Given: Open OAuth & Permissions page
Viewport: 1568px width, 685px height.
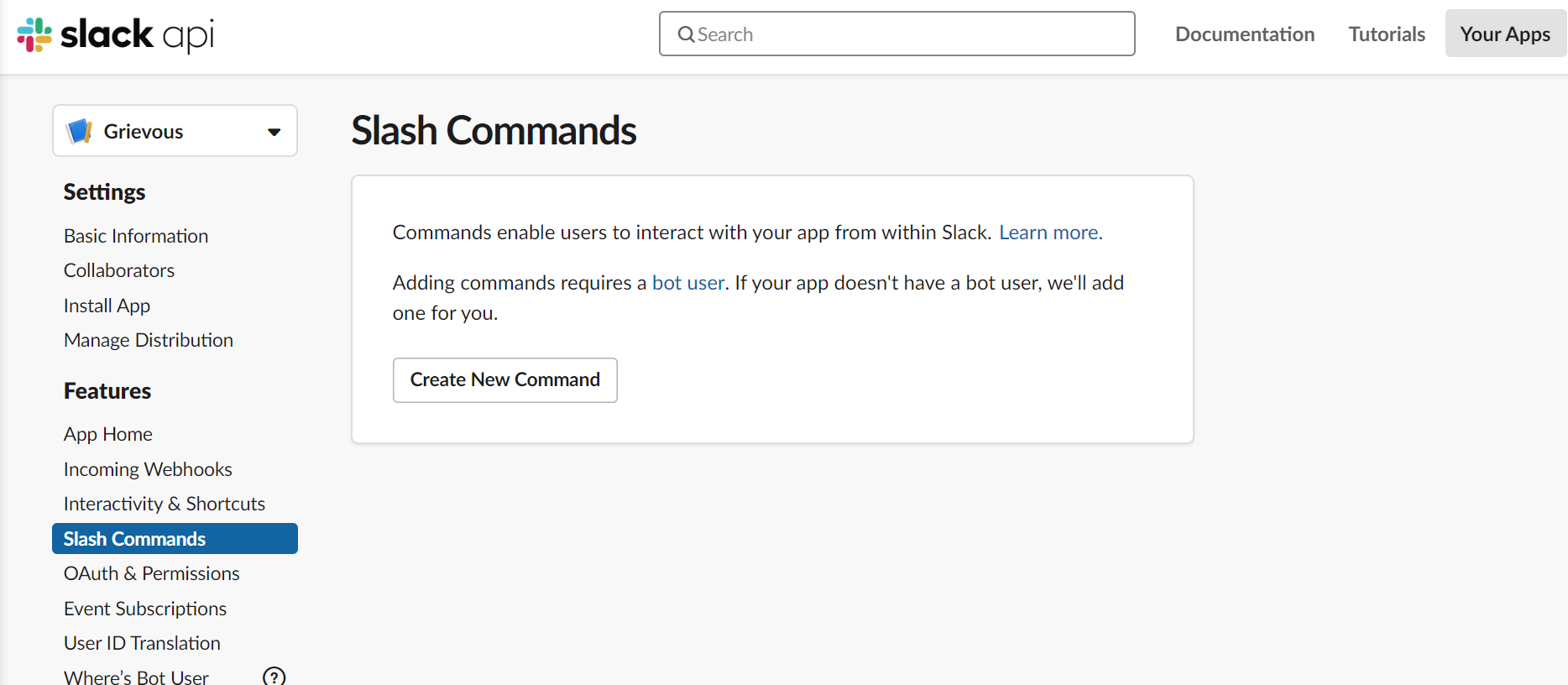Looking at the screenshot, I should coord(152,573).
